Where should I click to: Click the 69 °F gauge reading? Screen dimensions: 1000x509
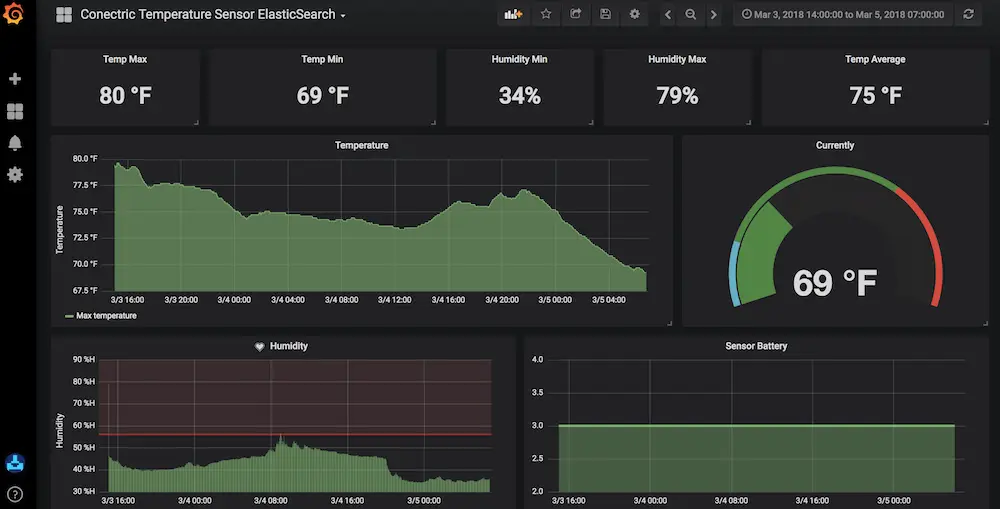click(x=835, y=283)
